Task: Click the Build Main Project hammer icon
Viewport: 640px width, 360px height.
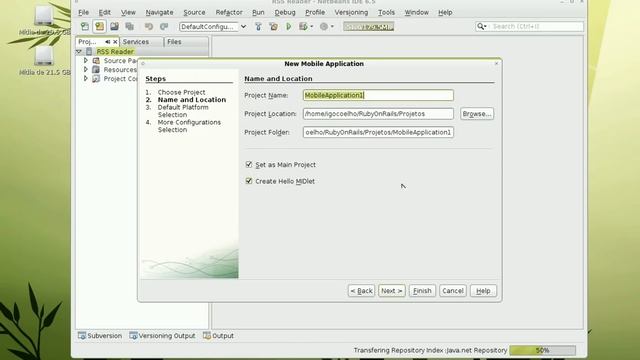Action: (258, 27)
